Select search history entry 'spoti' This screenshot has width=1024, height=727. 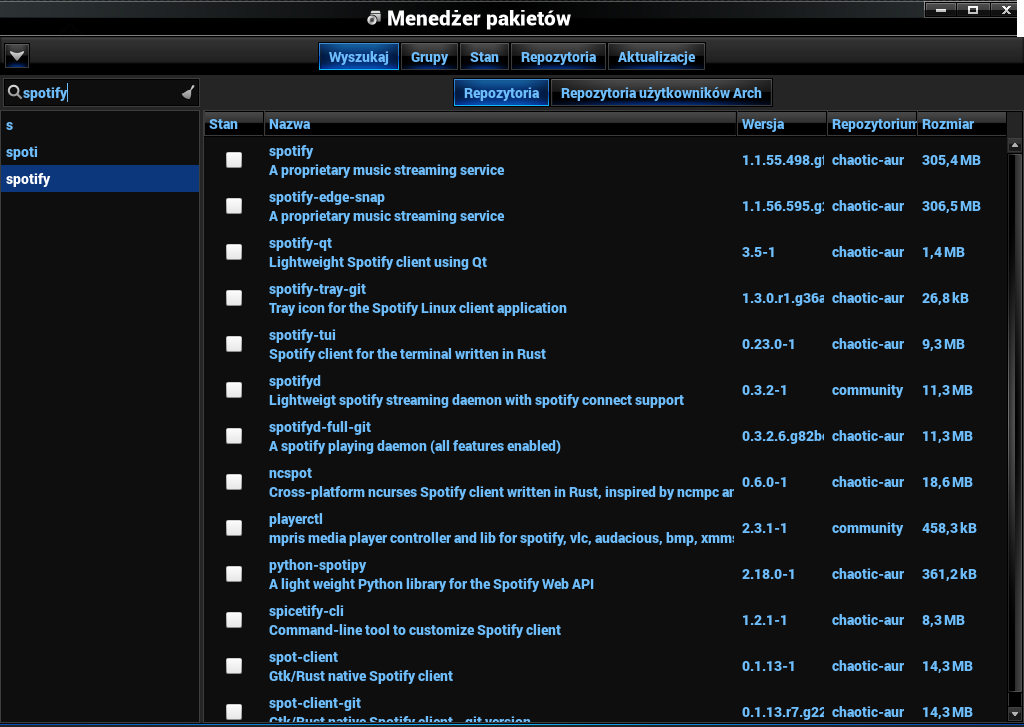tap(100, 152)
